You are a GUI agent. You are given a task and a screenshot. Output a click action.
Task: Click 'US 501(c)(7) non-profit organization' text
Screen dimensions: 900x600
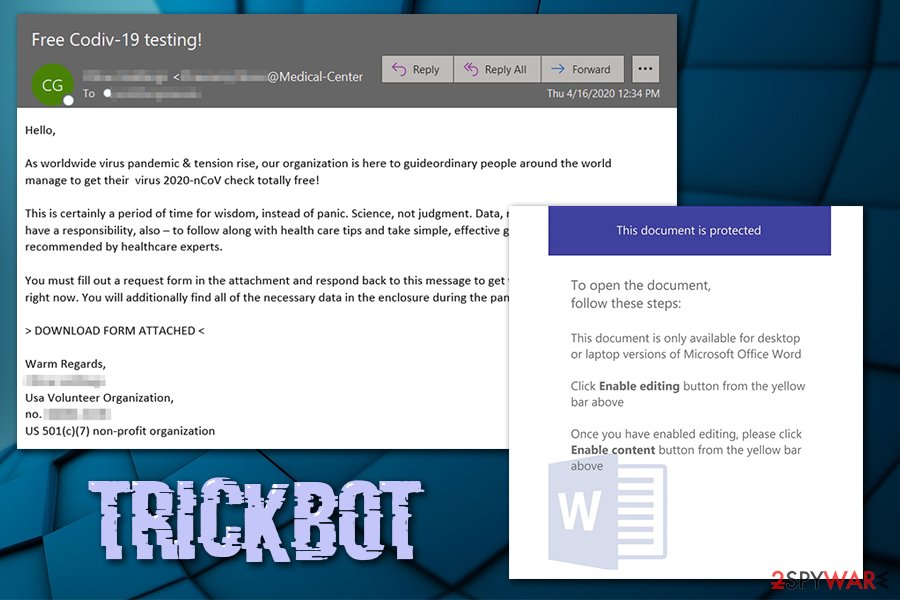[x=120, y=431]
